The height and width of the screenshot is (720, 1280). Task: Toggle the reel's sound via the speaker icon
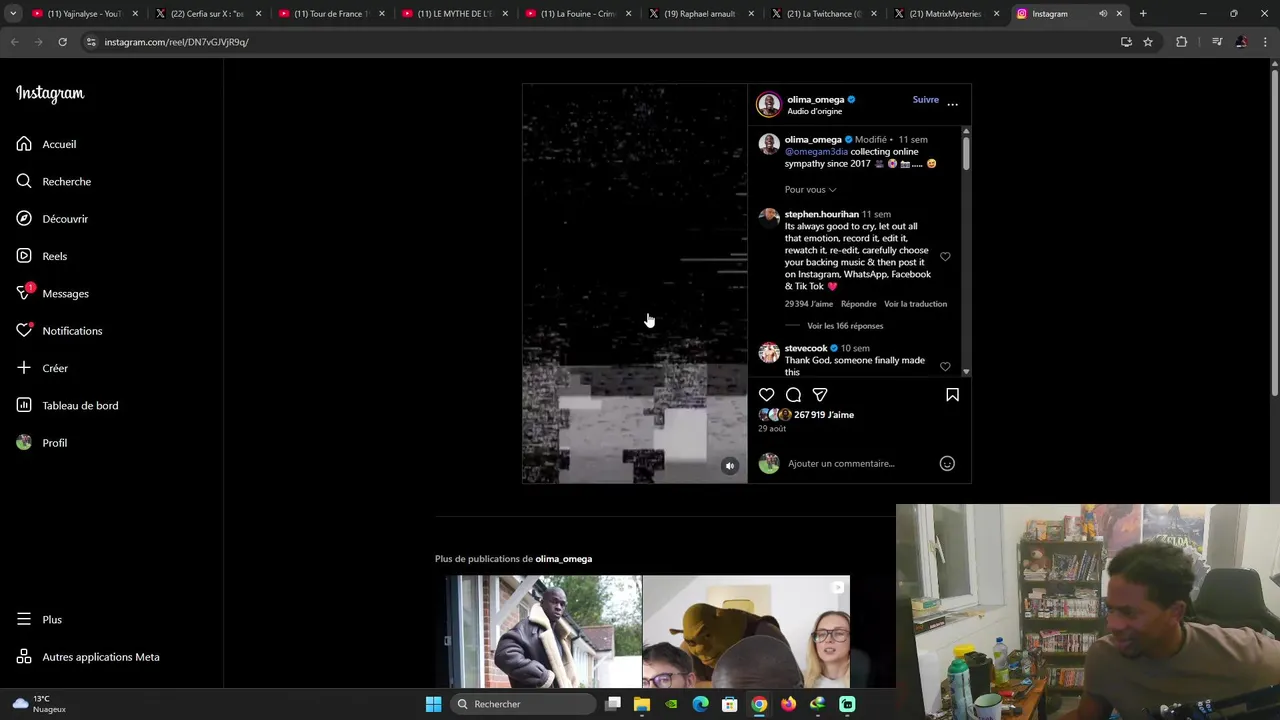coord(730,466)
